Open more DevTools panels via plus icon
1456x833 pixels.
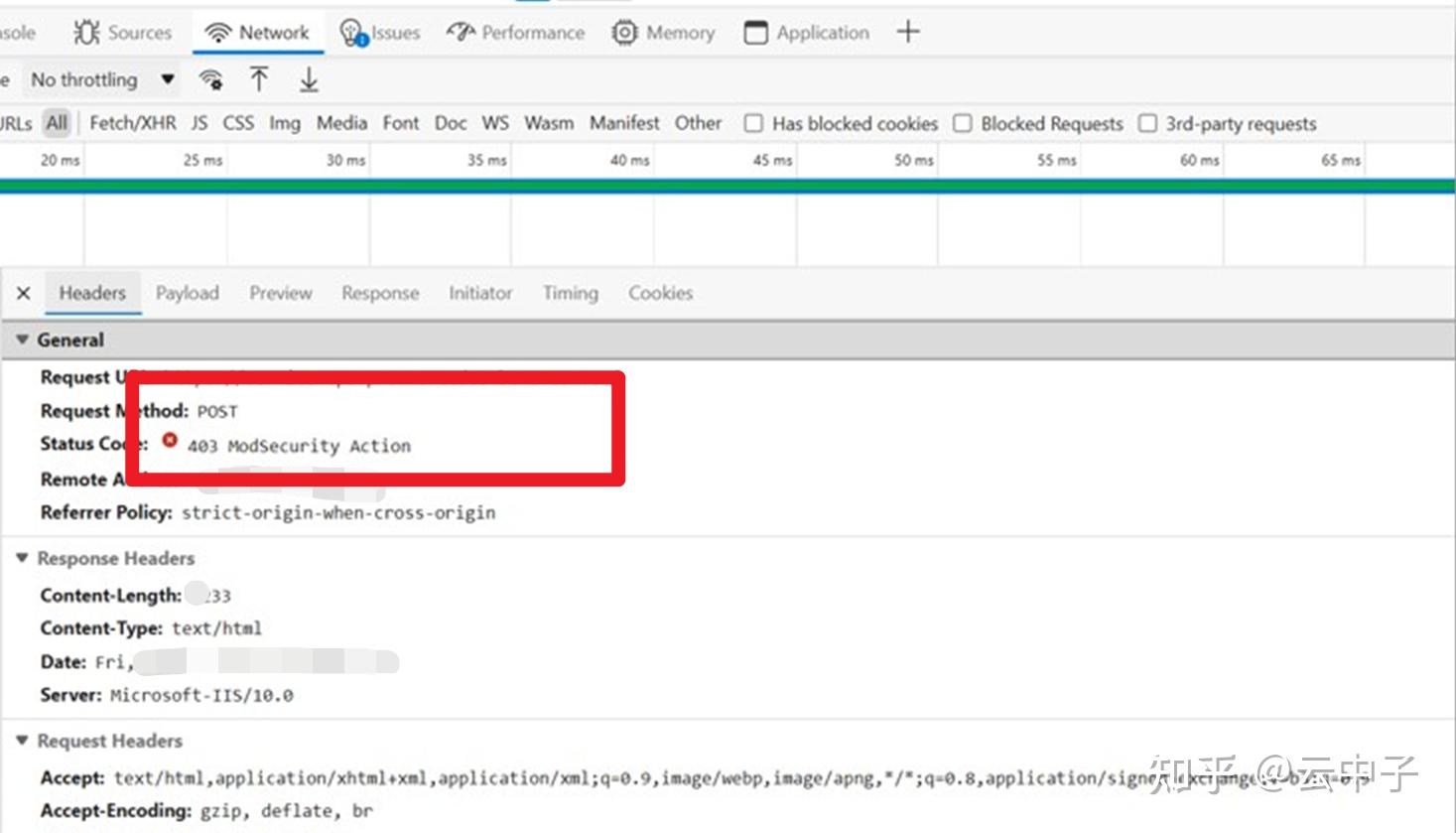pos(908,32)
